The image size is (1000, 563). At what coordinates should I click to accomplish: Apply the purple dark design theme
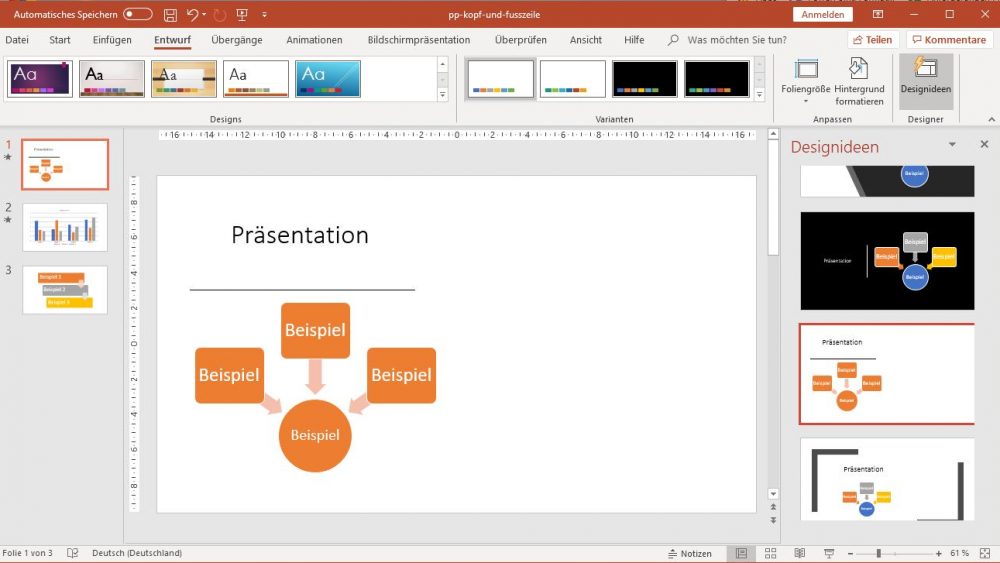point(40,79)
